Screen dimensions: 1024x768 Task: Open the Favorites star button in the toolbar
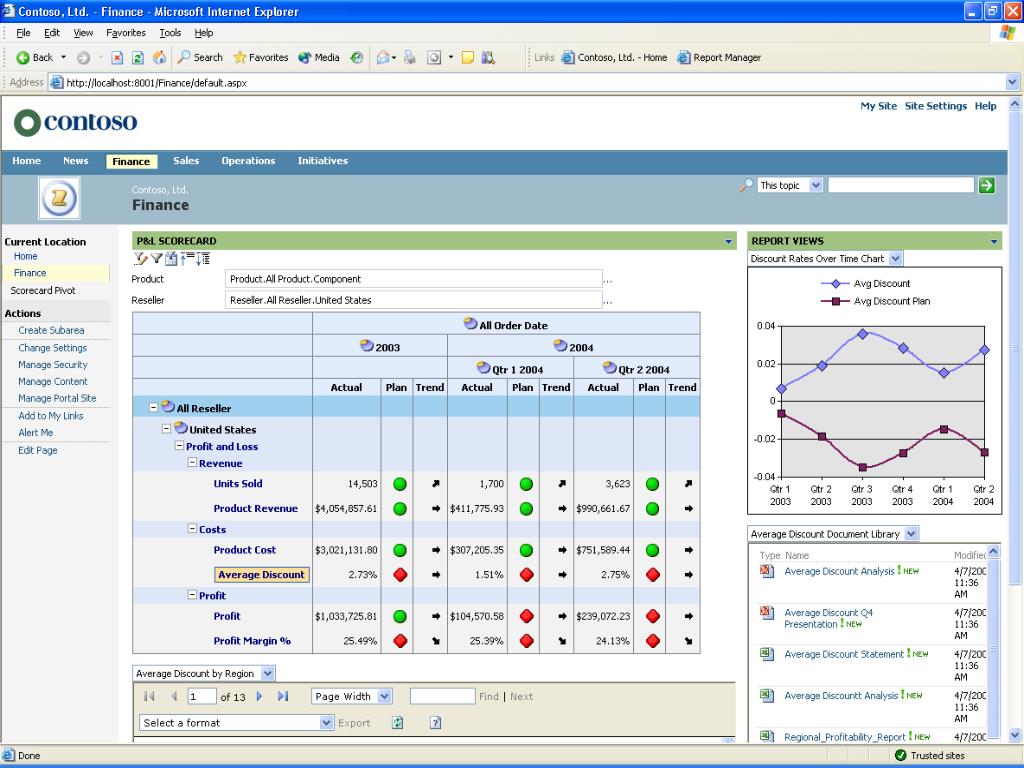point(261,57)
